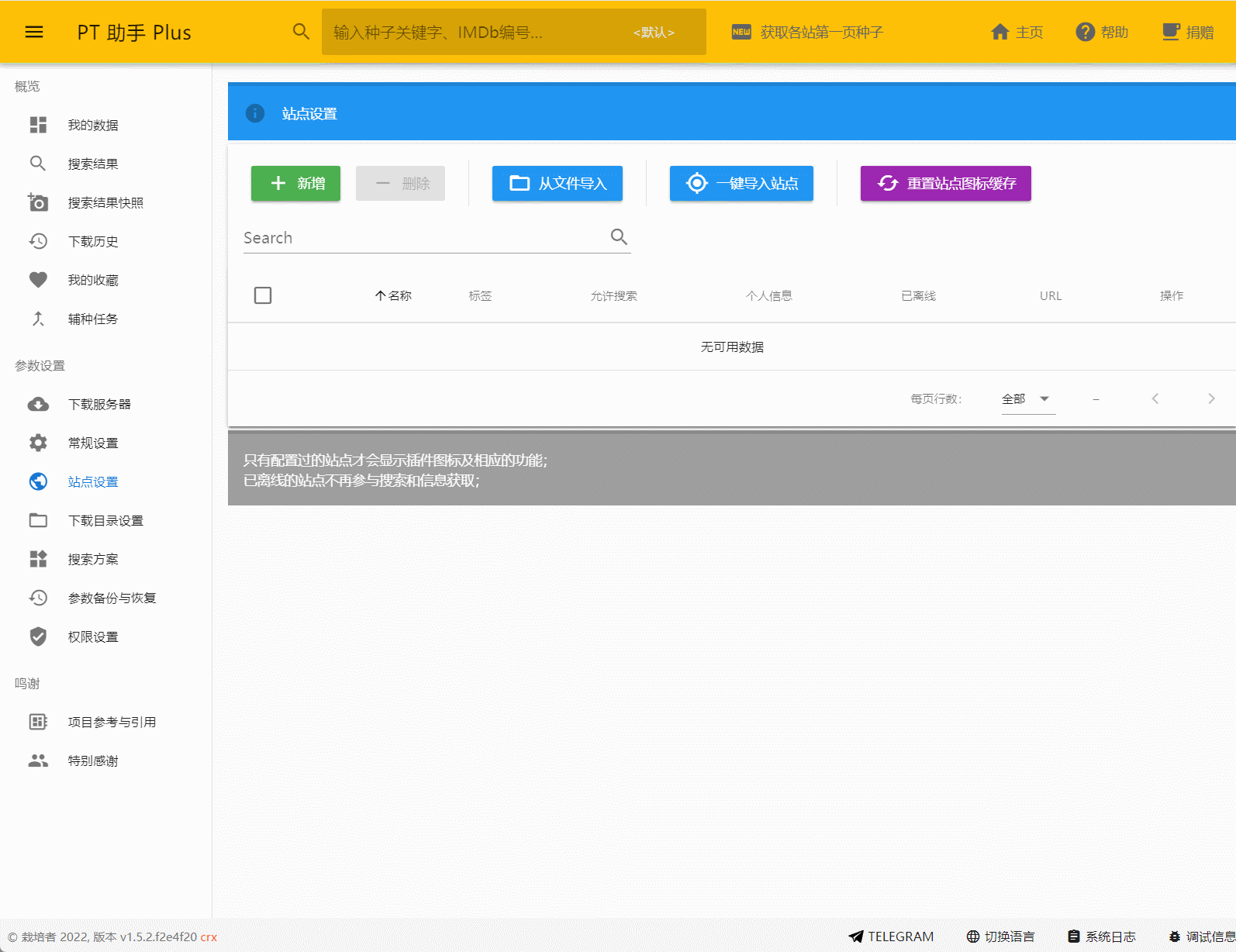This screenshot has height=952, width=1236.
Task: Open the hamburger navigation menu
Action: pos(34,32)
